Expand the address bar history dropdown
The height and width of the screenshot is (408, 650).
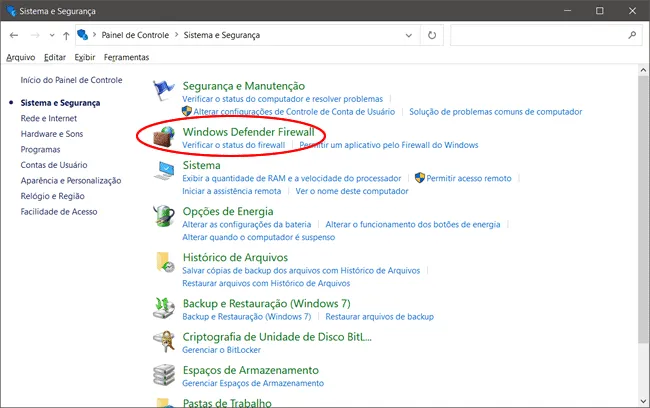pyautogui.click(x=409, y=35)
